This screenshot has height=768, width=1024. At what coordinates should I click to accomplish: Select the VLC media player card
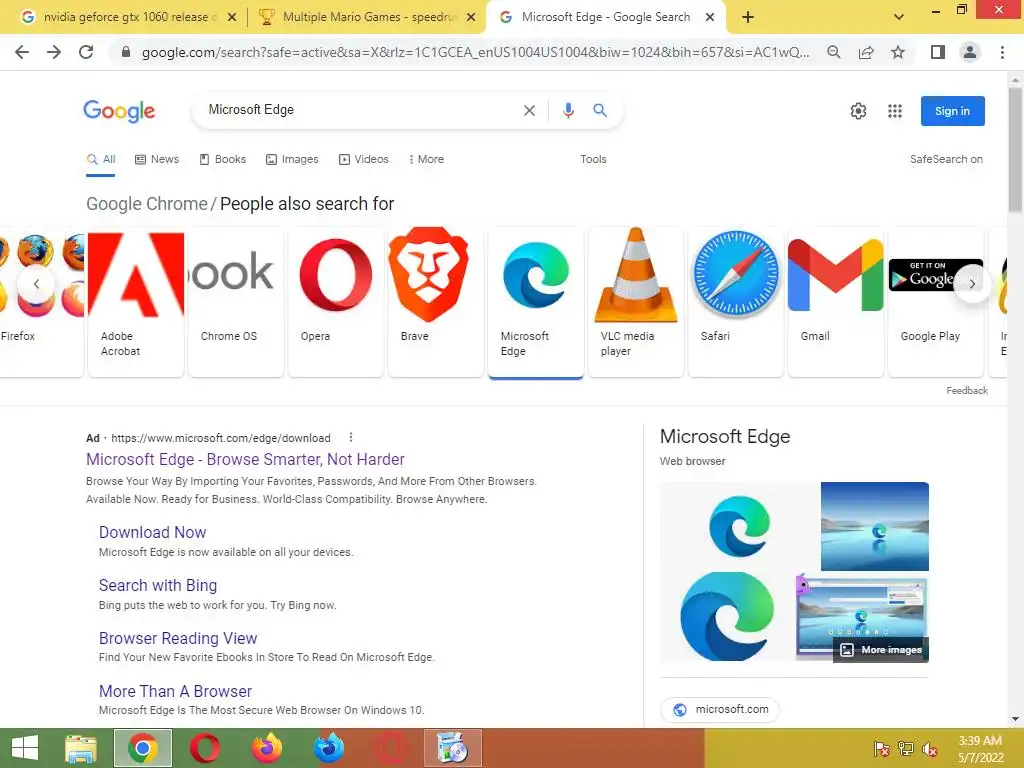coord(635,302)
